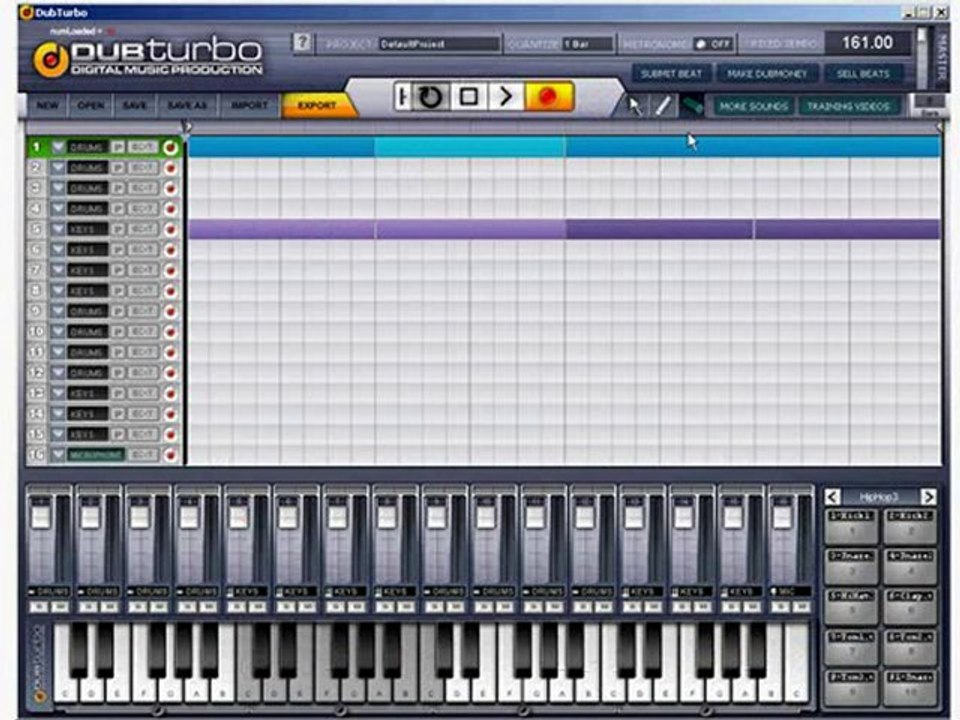The width and height of the screenshot is (960, 720).
Task: Trigger drum pad number 3
Action: 851,566
